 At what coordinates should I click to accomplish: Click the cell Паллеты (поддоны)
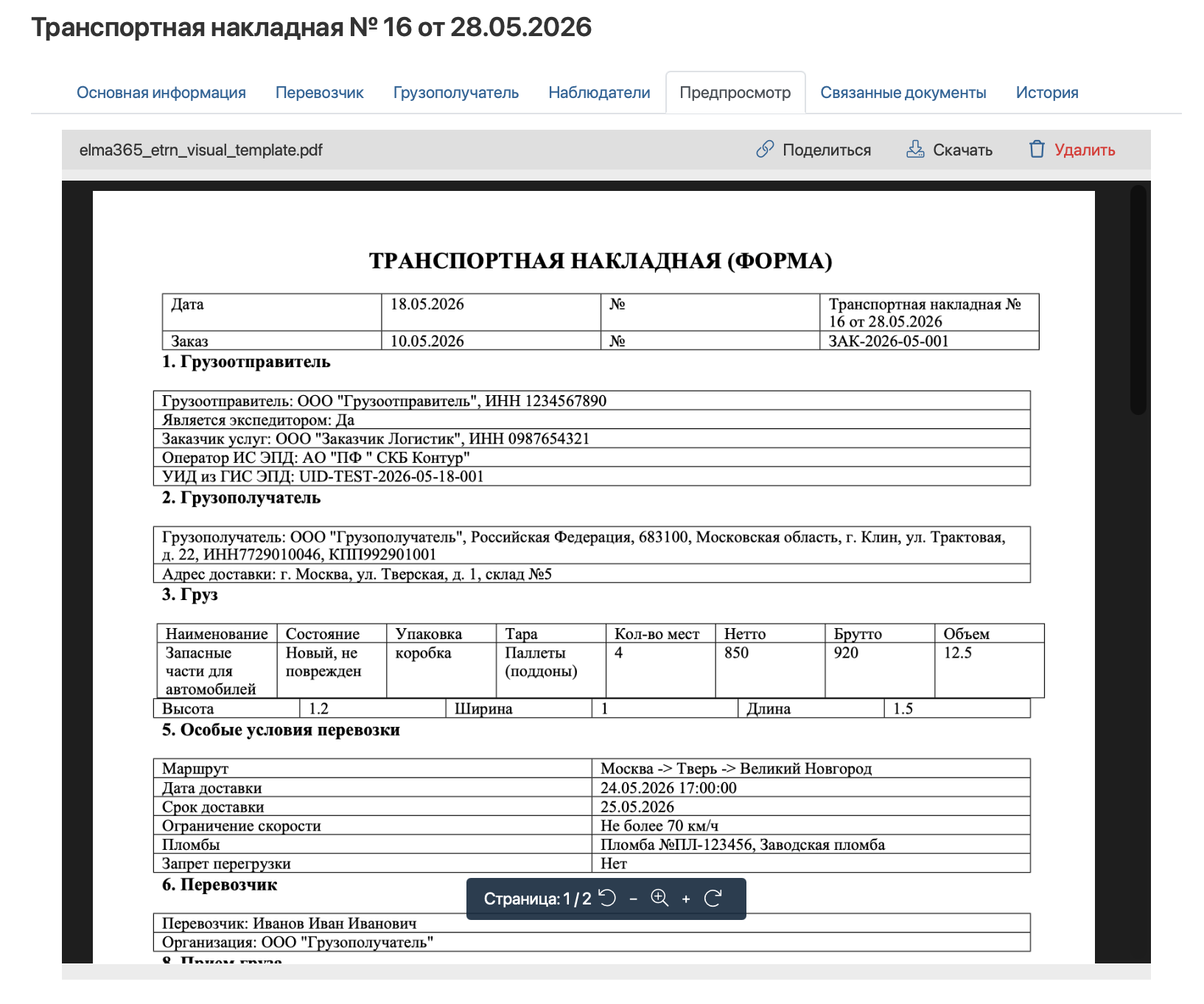tap(551, 670)
